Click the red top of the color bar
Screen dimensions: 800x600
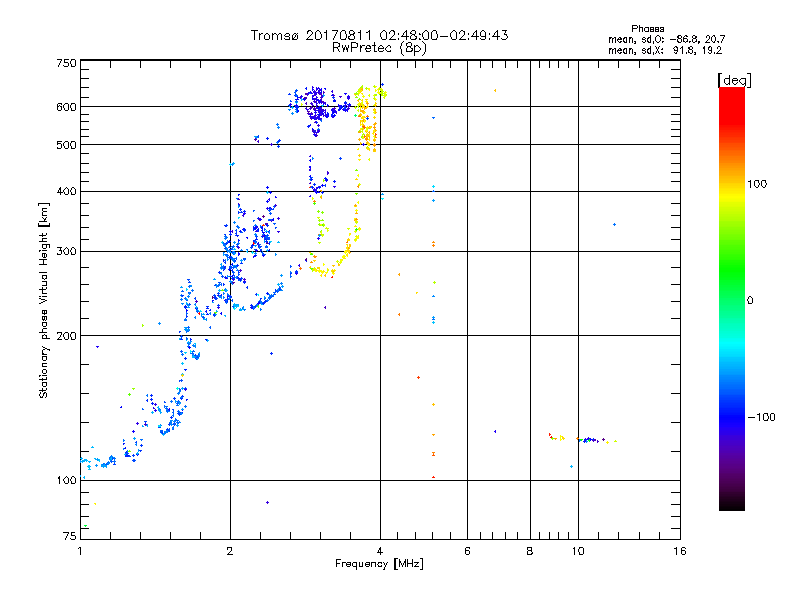click(731, 93)
